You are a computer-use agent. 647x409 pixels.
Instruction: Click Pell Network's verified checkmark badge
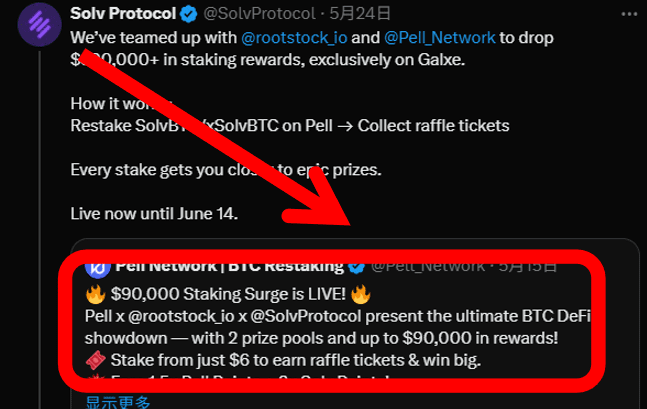click(x=356, y=267)
